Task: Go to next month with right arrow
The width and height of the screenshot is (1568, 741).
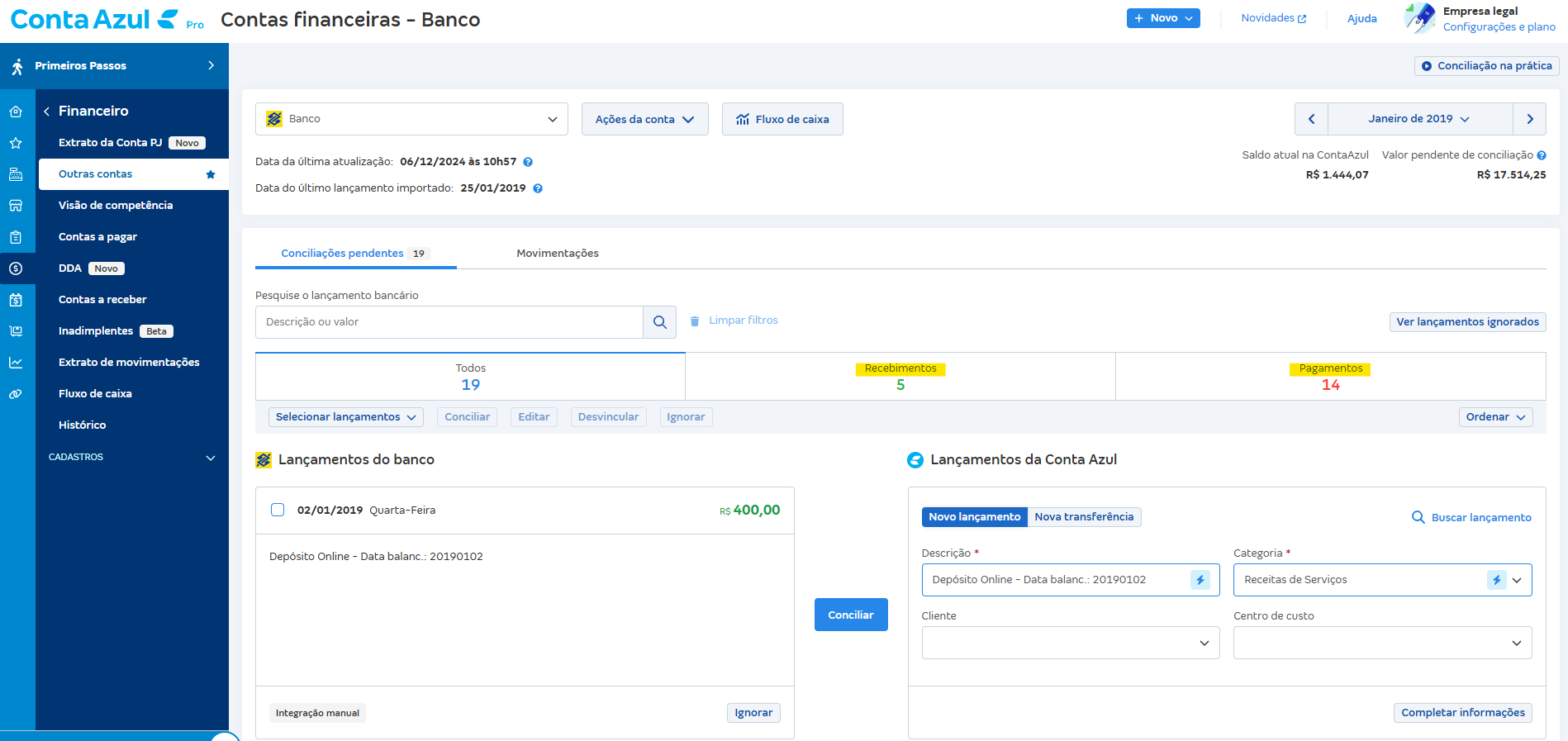Action: coord(1529,119)
